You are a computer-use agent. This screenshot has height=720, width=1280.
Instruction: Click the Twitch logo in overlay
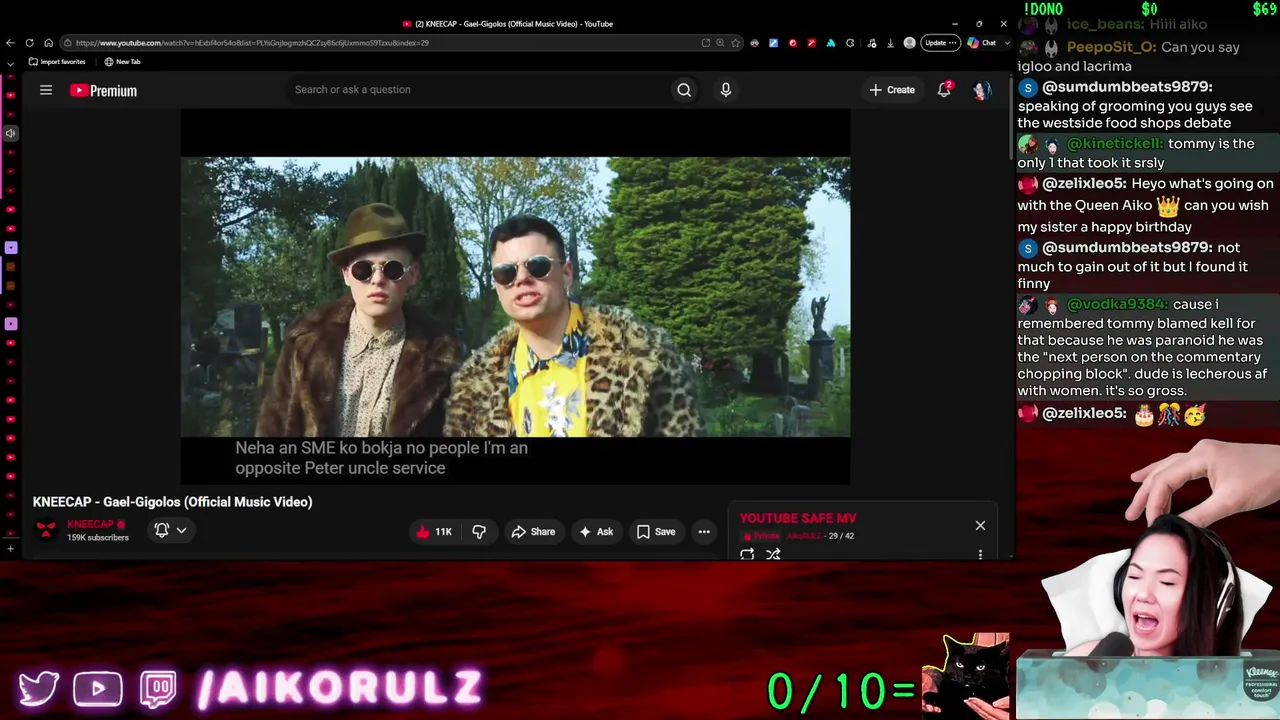pos(158,689)
